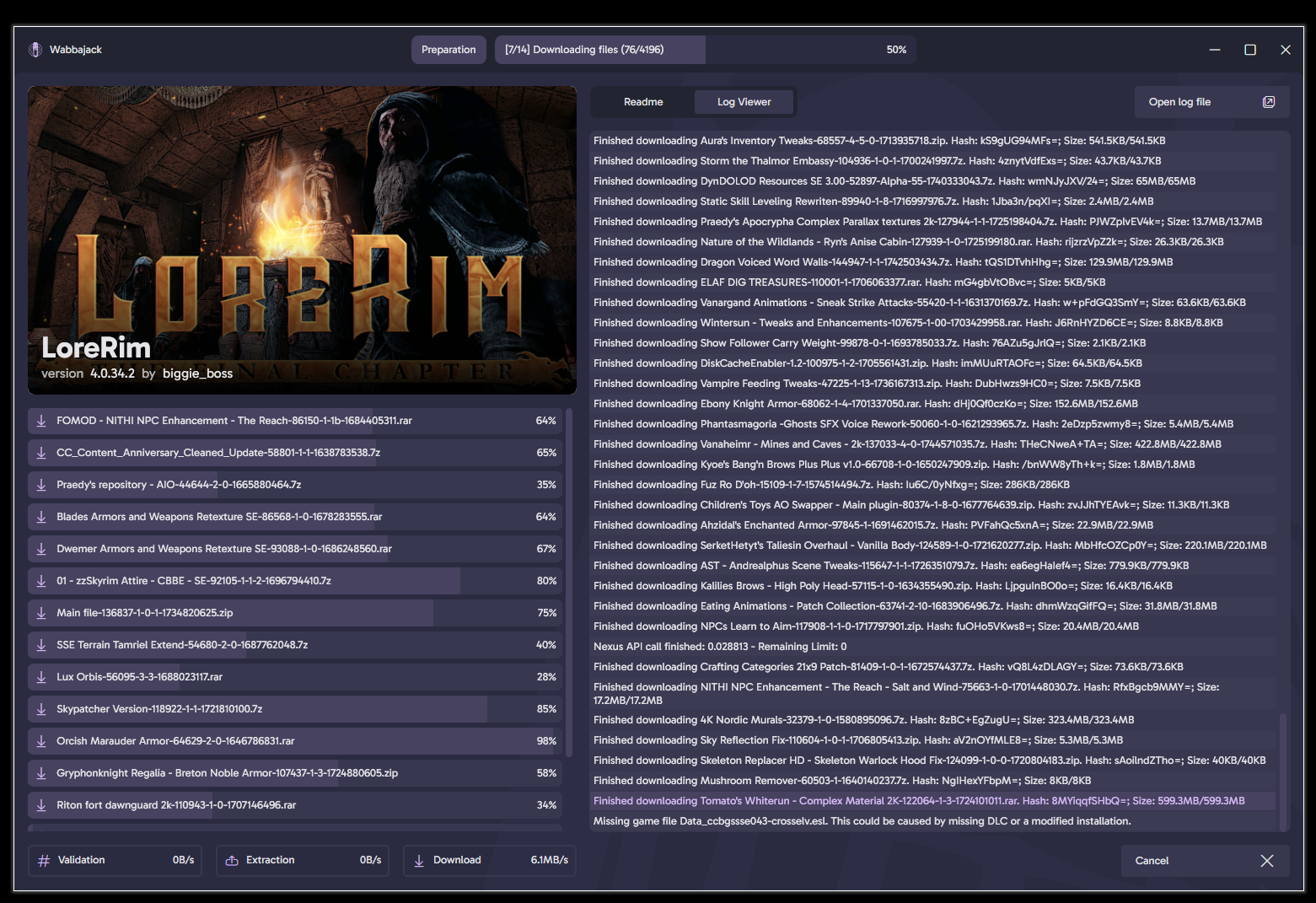Click the download arrow icon next to Download speed
The height and width of the screenshot is (903, 1316).
419,861
